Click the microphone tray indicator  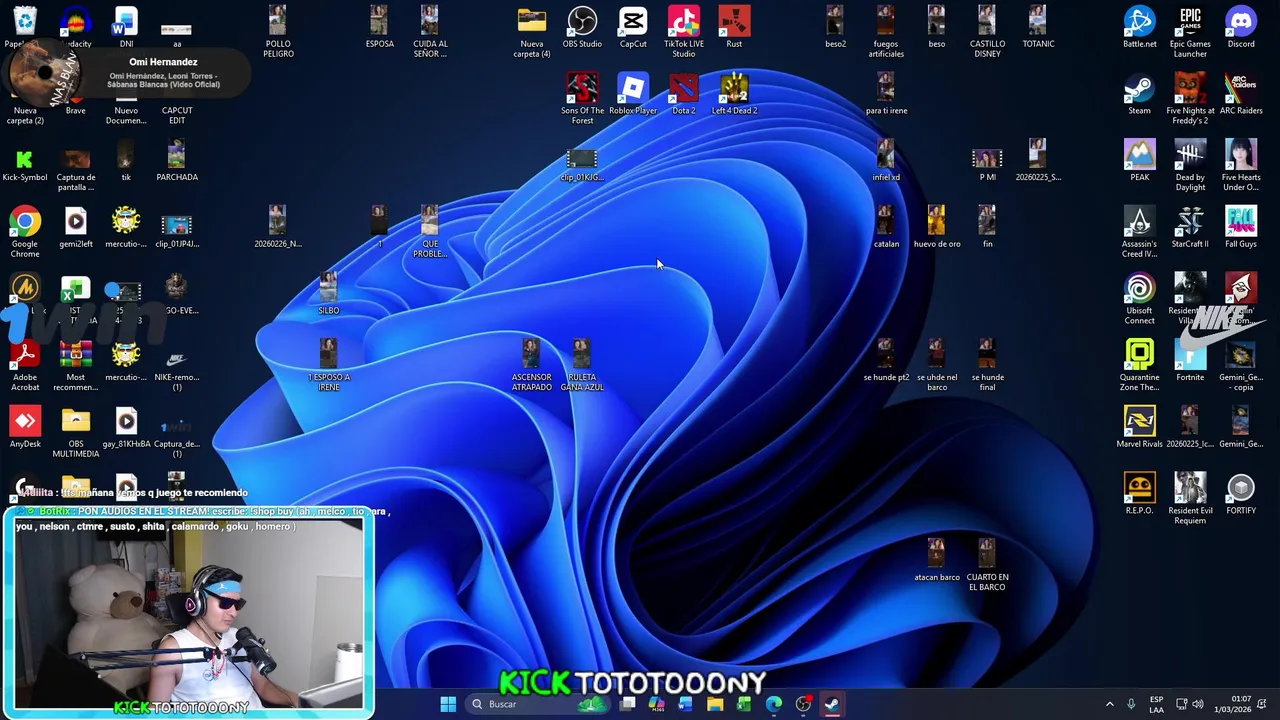(x=1131, y=704)
